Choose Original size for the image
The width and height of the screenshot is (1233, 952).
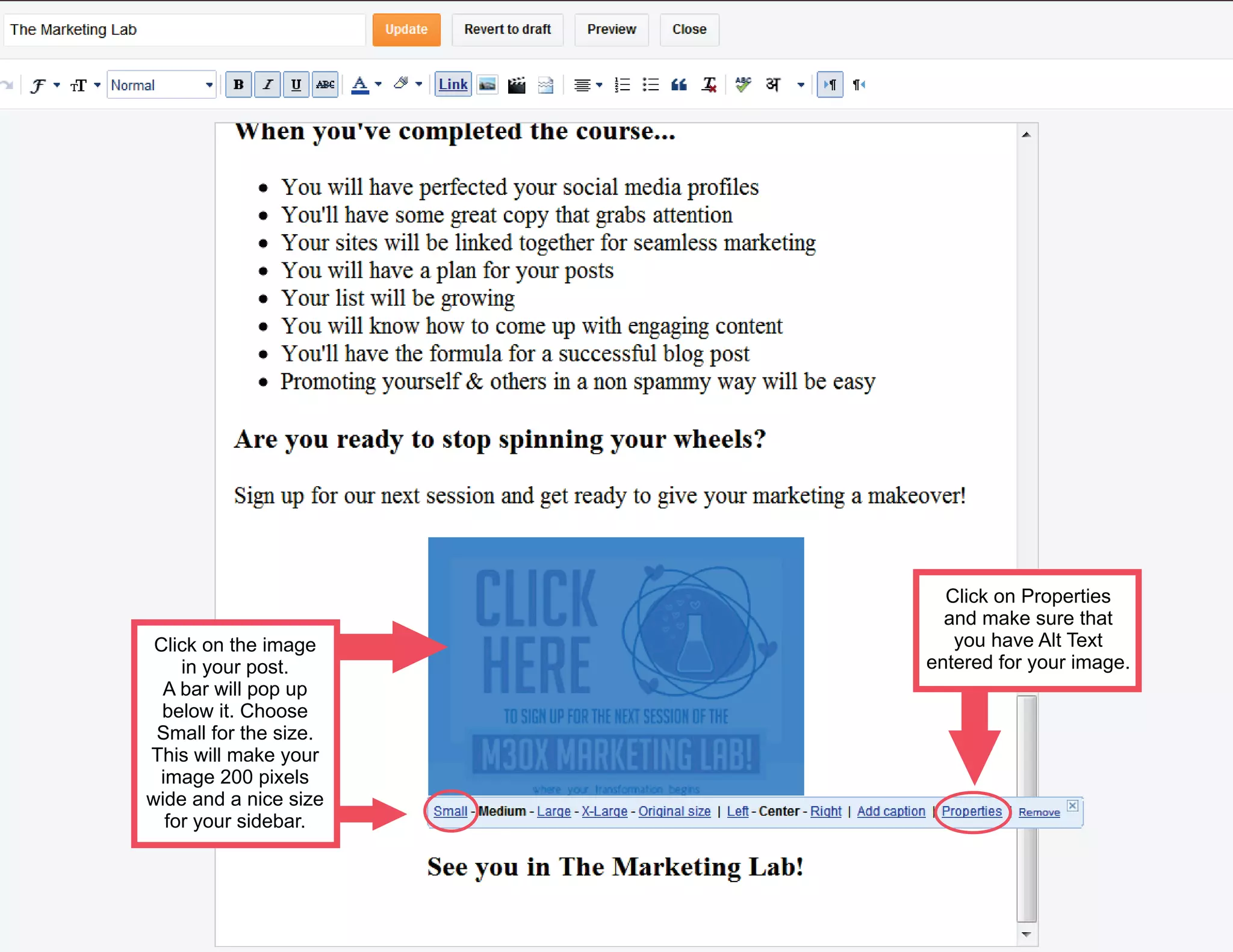[x=674, y=811]
